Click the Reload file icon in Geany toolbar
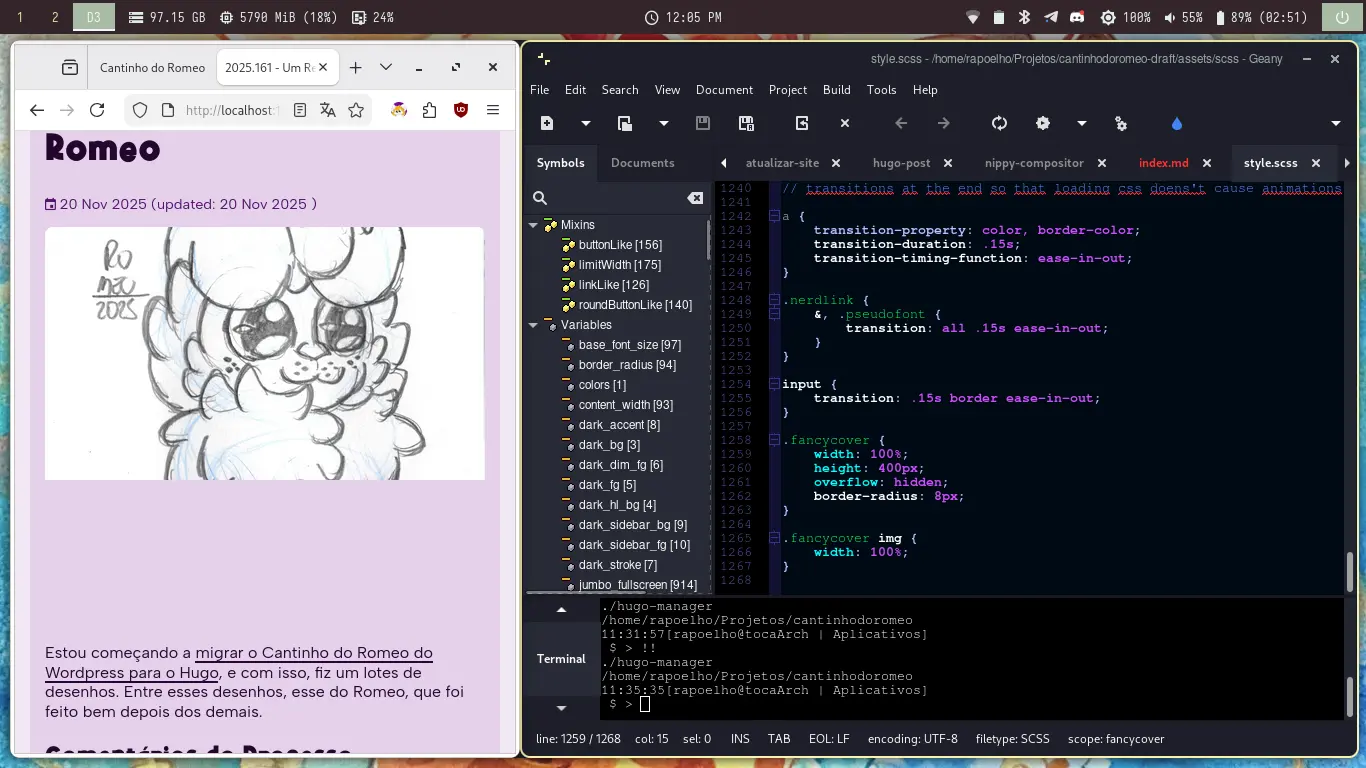Screen dimensions: 1366x768 [999, 123]
